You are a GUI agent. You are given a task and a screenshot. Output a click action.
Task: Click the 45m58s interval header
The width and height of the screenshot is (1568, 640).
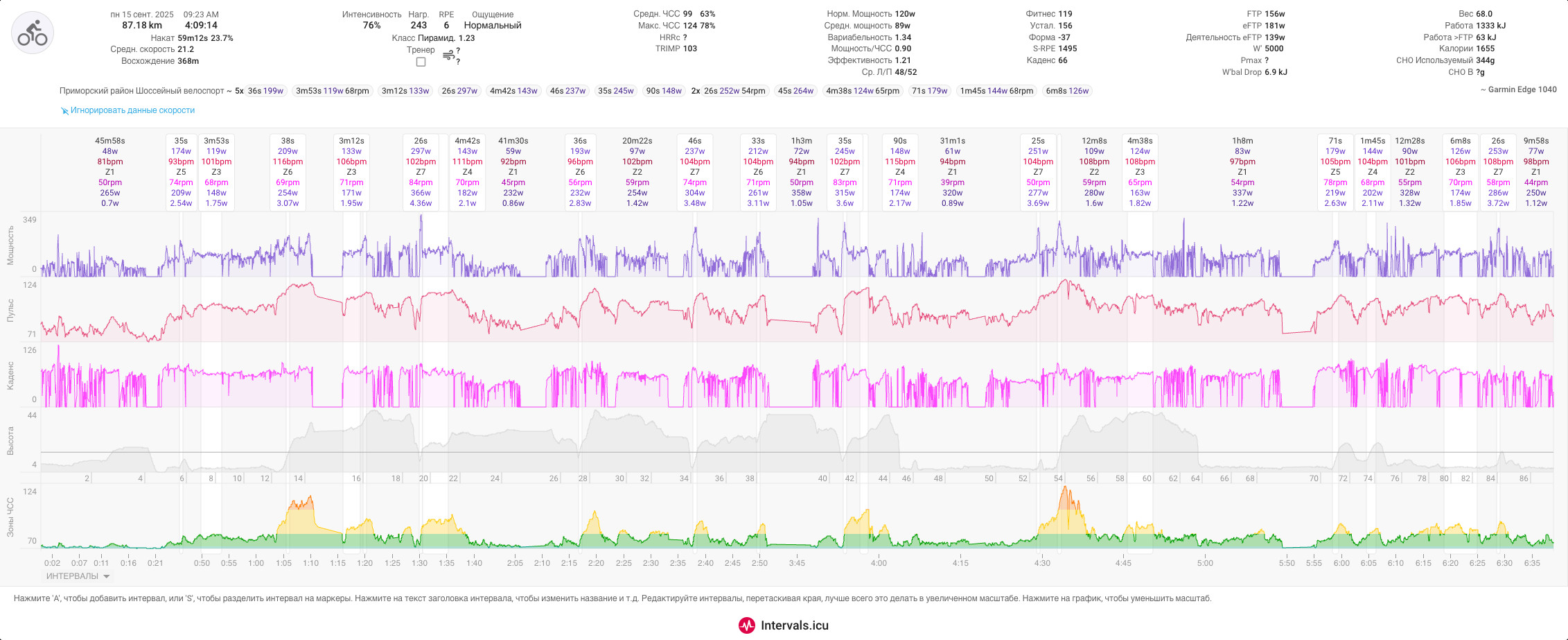pyautogui.click(x=110, y=141)
